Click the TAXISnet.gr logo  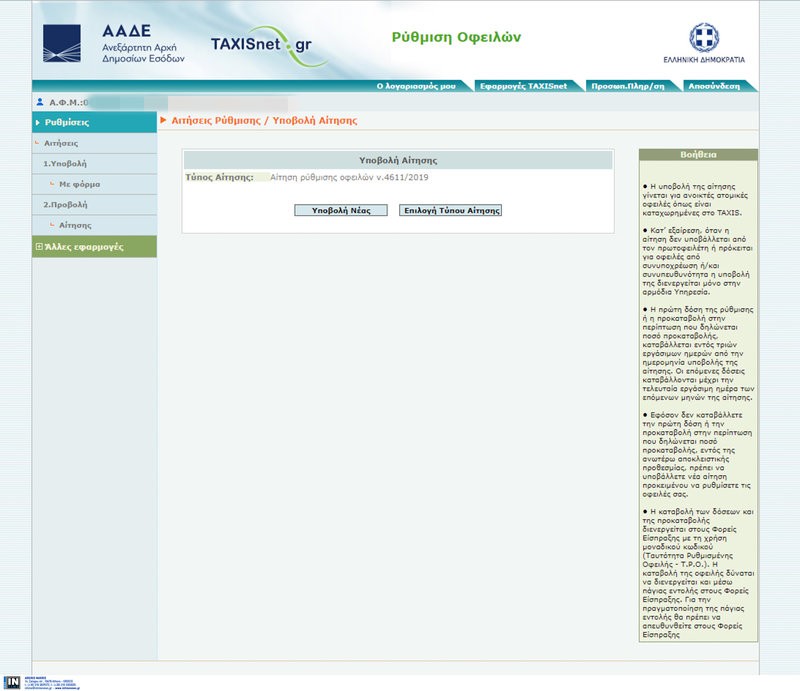[262, 44]
